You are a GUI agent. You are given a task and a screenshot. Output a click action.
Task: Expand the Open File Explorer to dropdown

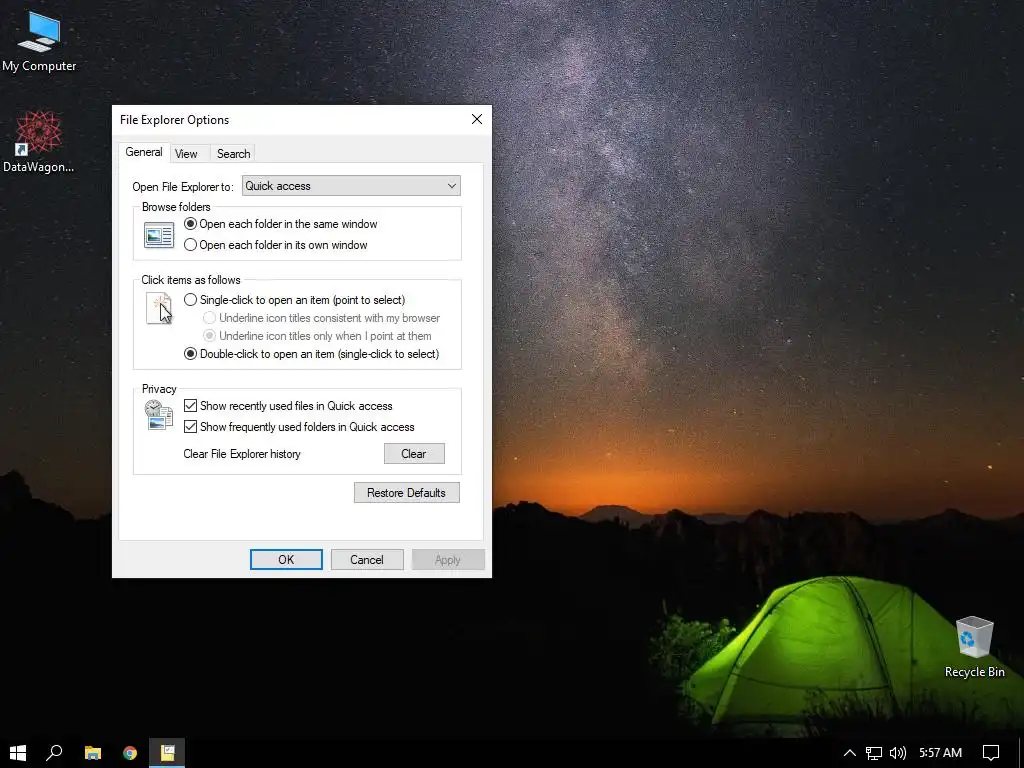[x=351, y=186]
